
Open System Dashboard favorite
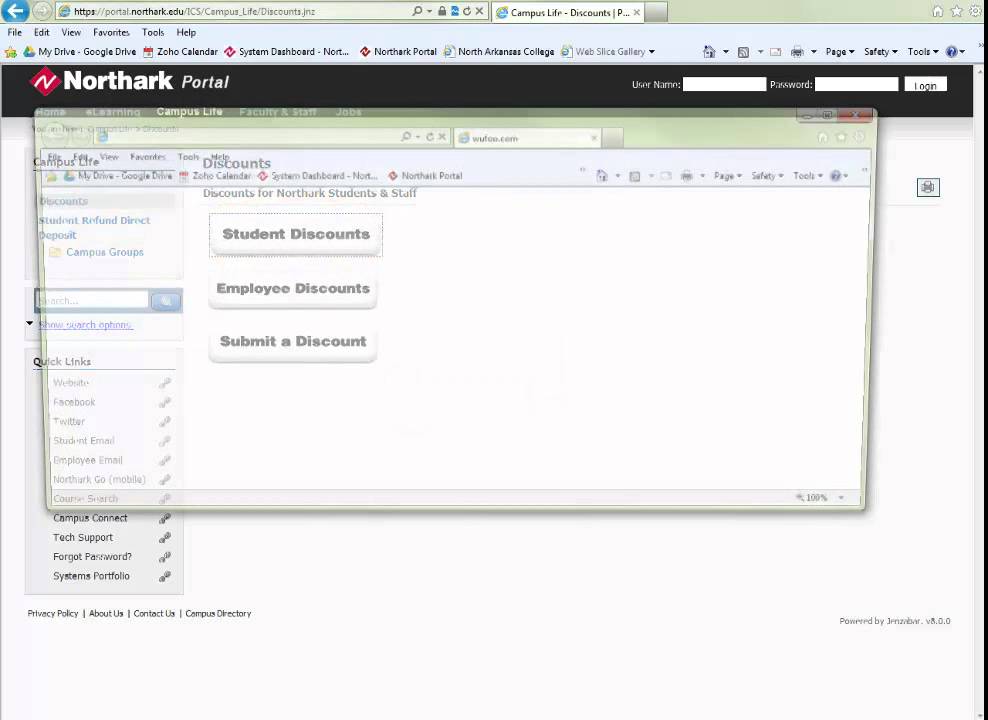pyautogui.click(x=287, y=52)
